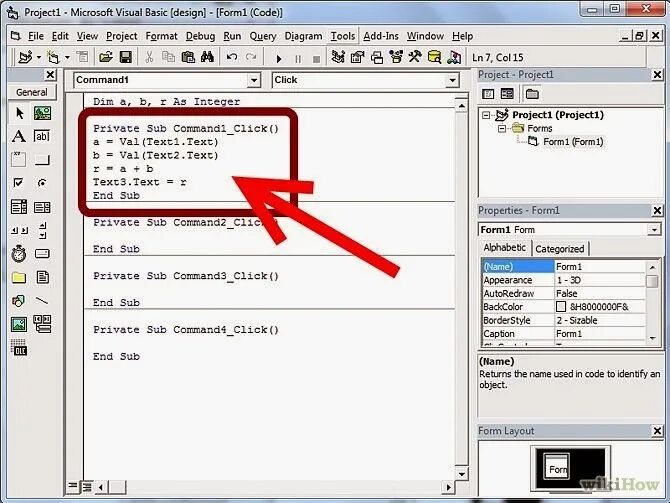The width and height of the screenshot is (670, 503).
Task: Click the Form thumbnail in Form Layout
Action: (557, 467)
